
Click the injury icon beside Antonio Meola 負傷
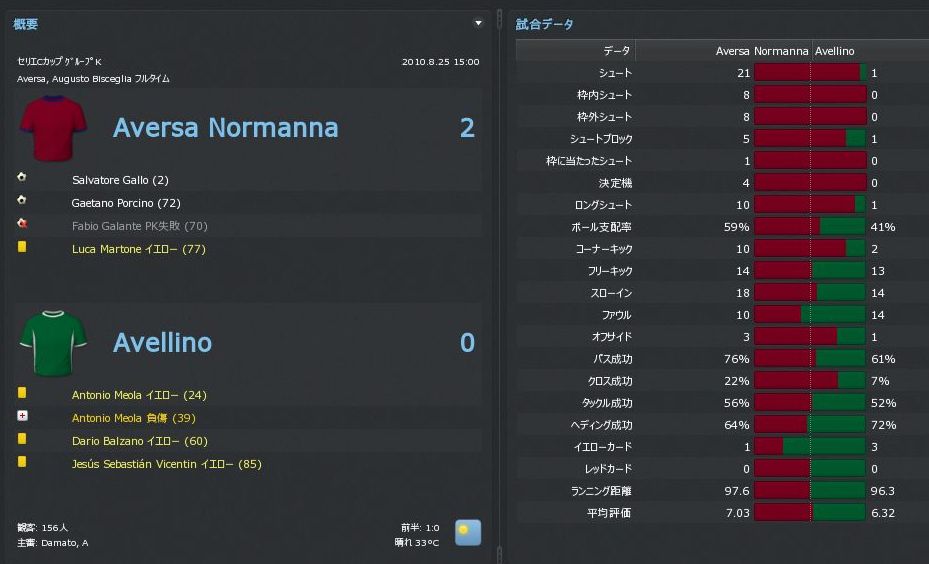pos(22,417)
